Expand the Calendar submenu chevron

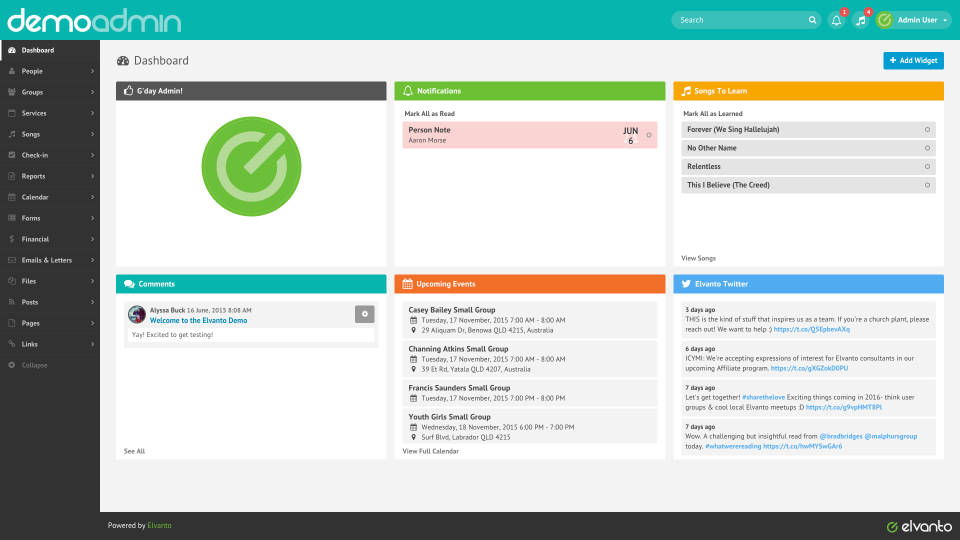pos(92,197)
